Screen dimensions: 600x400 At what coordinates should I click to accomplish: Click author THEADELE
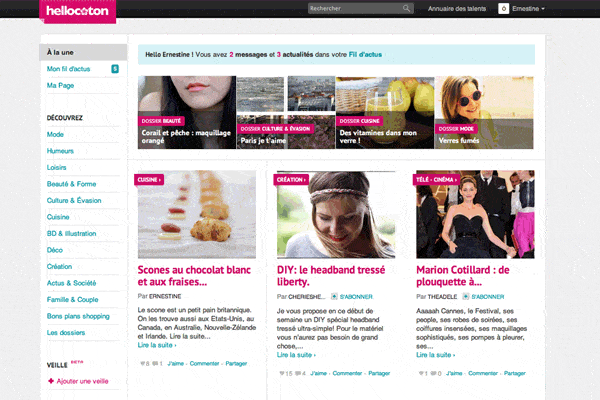[x=442, y=297]
